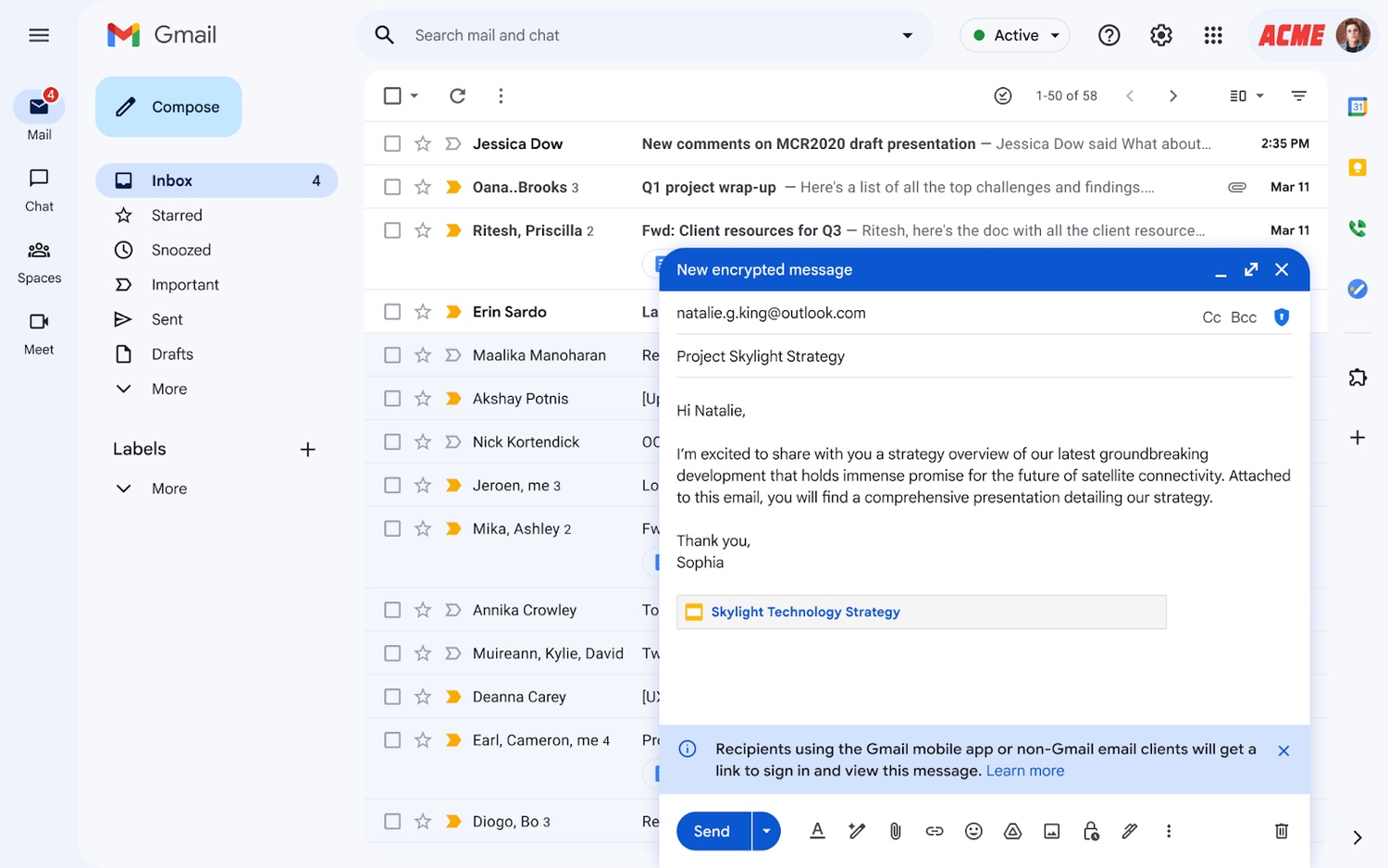Open the Send options dropdown arrow
The width and height of the screenshot is (1388, 868).
click(766, 831)
